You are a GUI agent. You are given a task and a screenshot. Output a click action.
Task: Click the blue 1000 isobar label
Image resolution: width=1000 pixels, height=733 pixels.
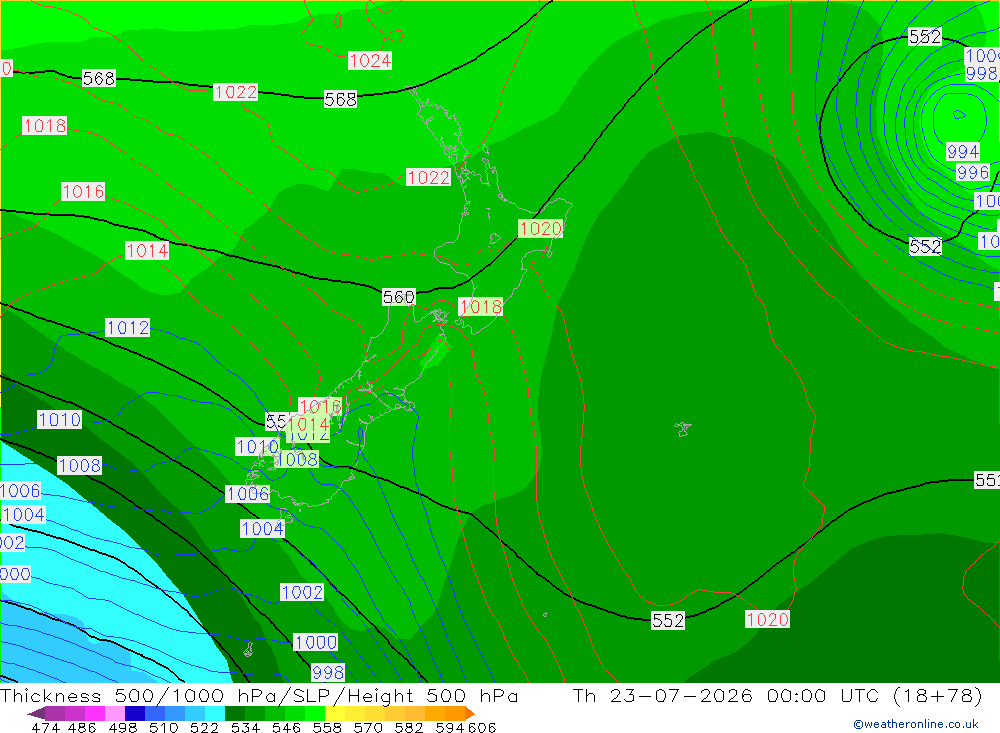click(315, 642)
